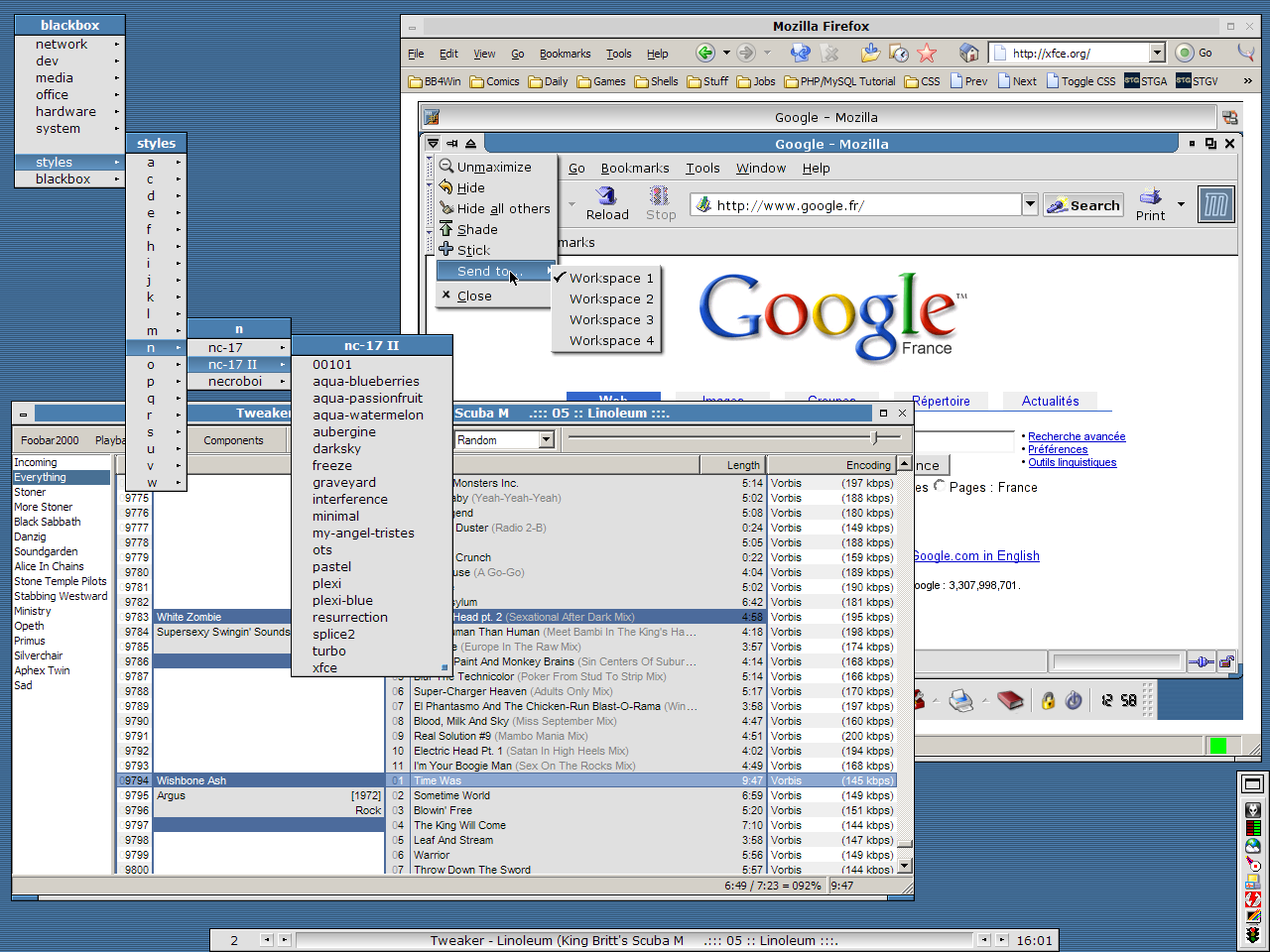This screenshot has height=952, width=1270.
Task: Click the taskbar next workspace arrow
Action: [284, 940]
